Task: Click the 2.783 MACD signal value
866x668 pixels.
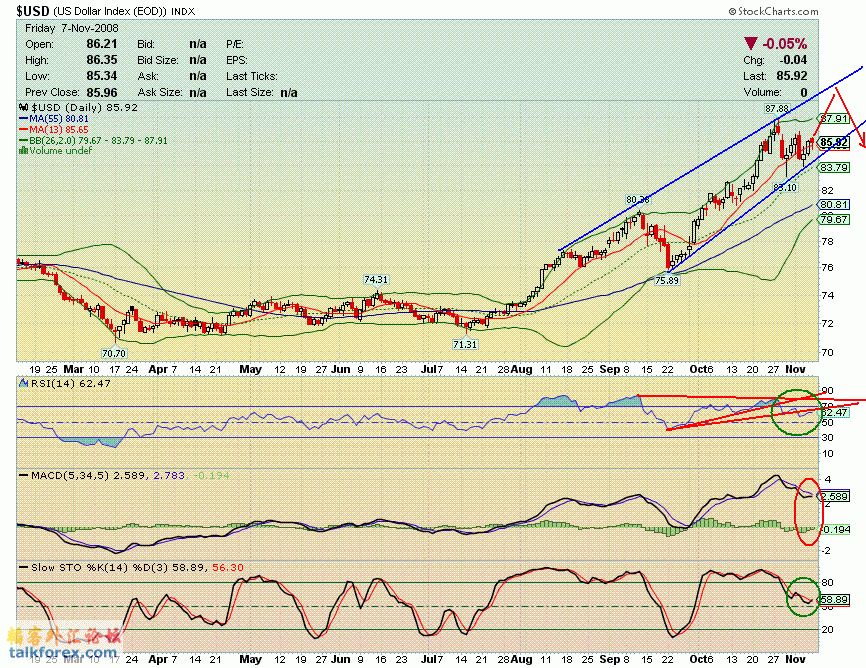Action: coord(169,475)
